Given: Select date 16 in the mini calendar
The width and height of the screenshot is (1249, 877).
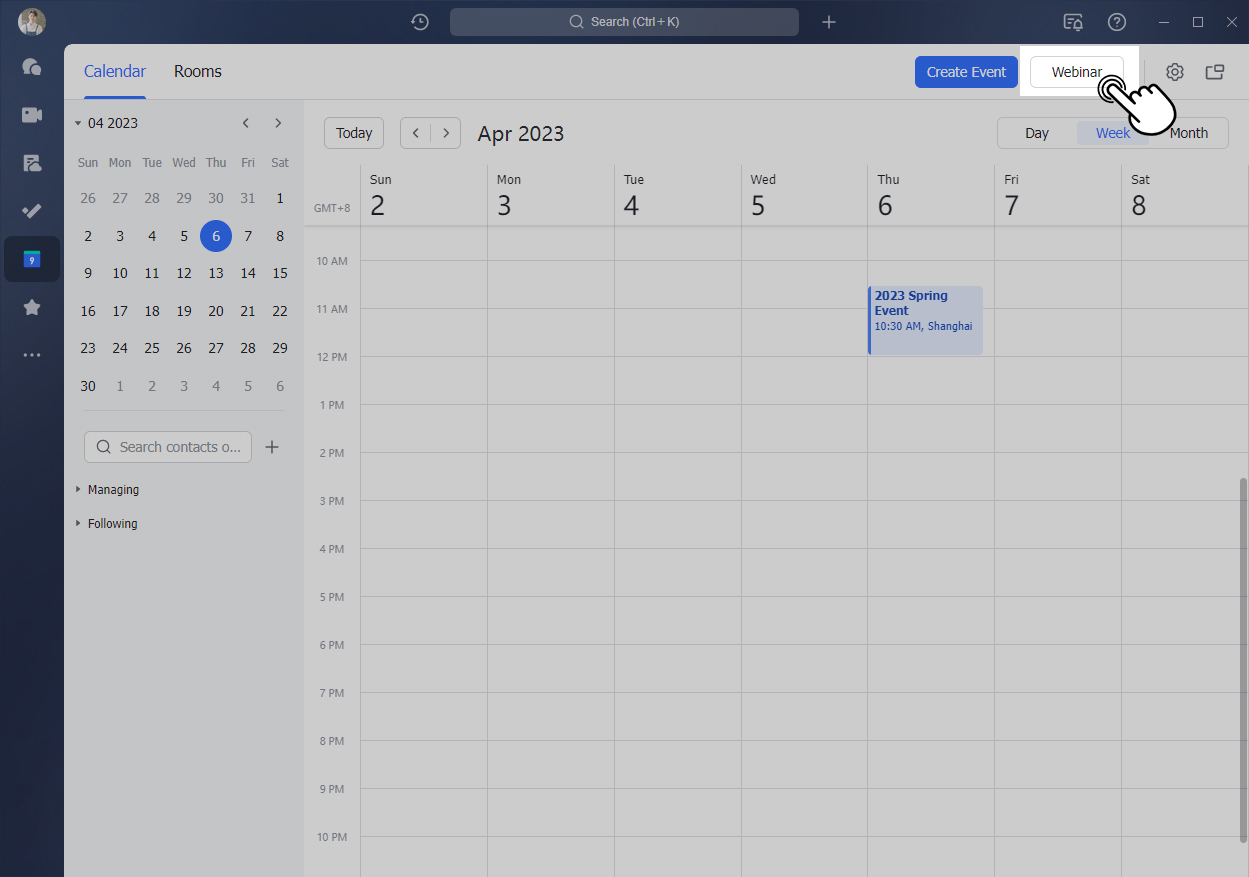Looking at the screenshot, I should [88, 311].
